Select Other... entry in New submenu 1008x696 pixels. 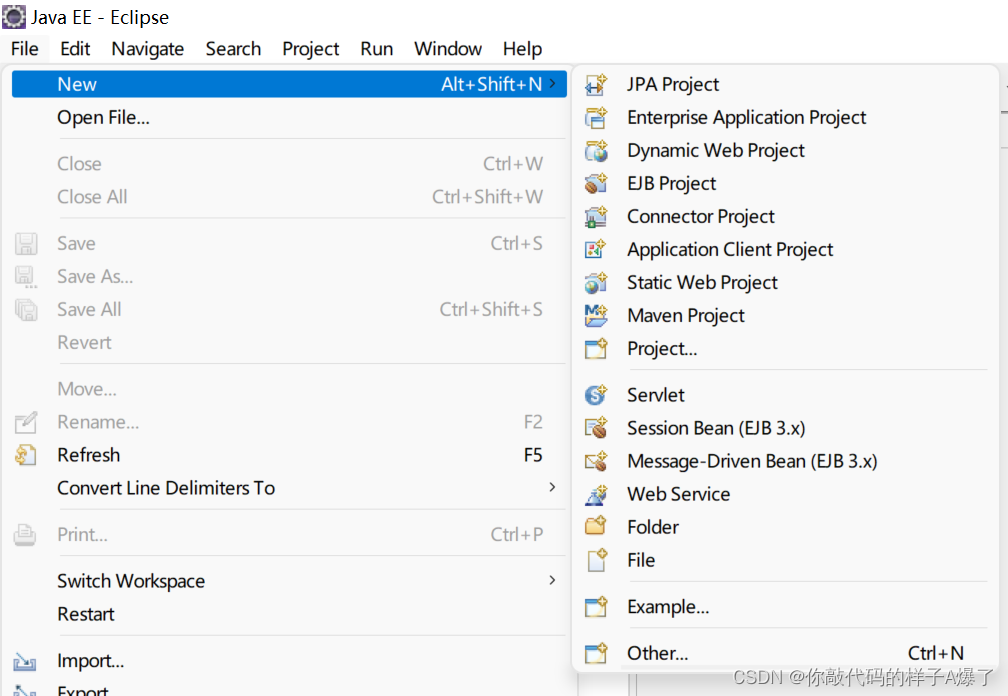pos(786,653)
